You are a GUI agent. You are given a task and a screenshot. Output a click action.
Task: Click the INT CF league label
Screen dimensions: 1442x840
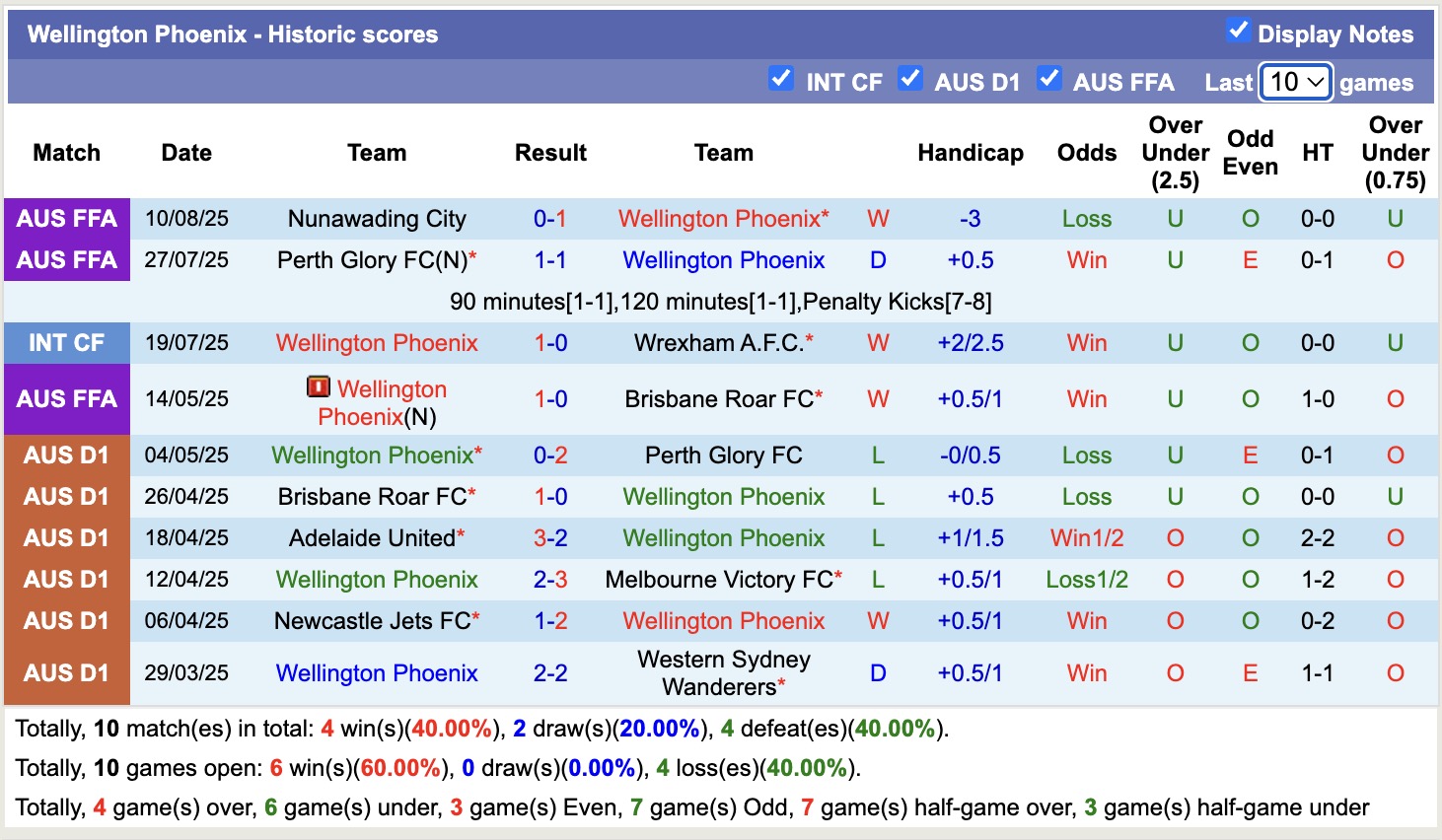point(66,342)
